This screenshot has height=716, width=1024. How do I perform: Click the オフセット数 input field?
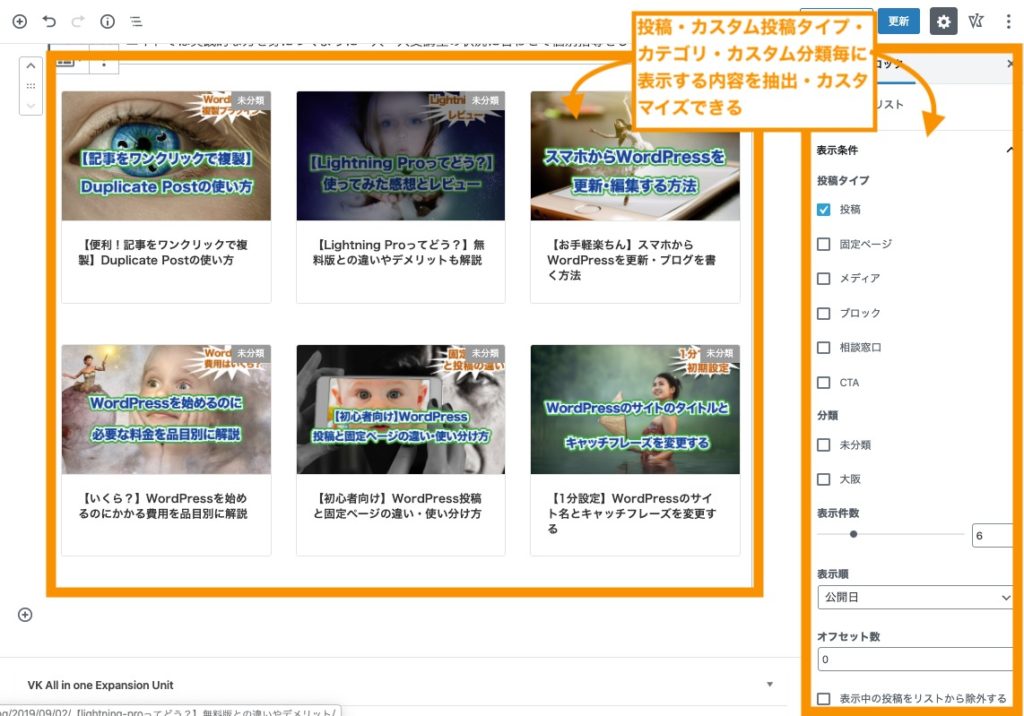pos(916,659)
